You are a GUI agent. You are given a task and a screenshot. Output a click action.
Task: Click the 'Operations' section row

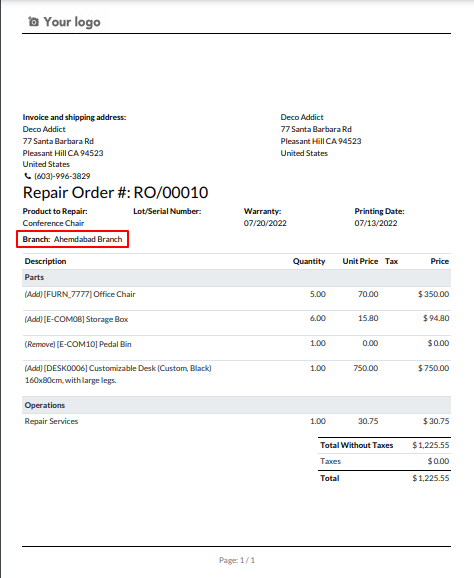click(x=236, y=405)
